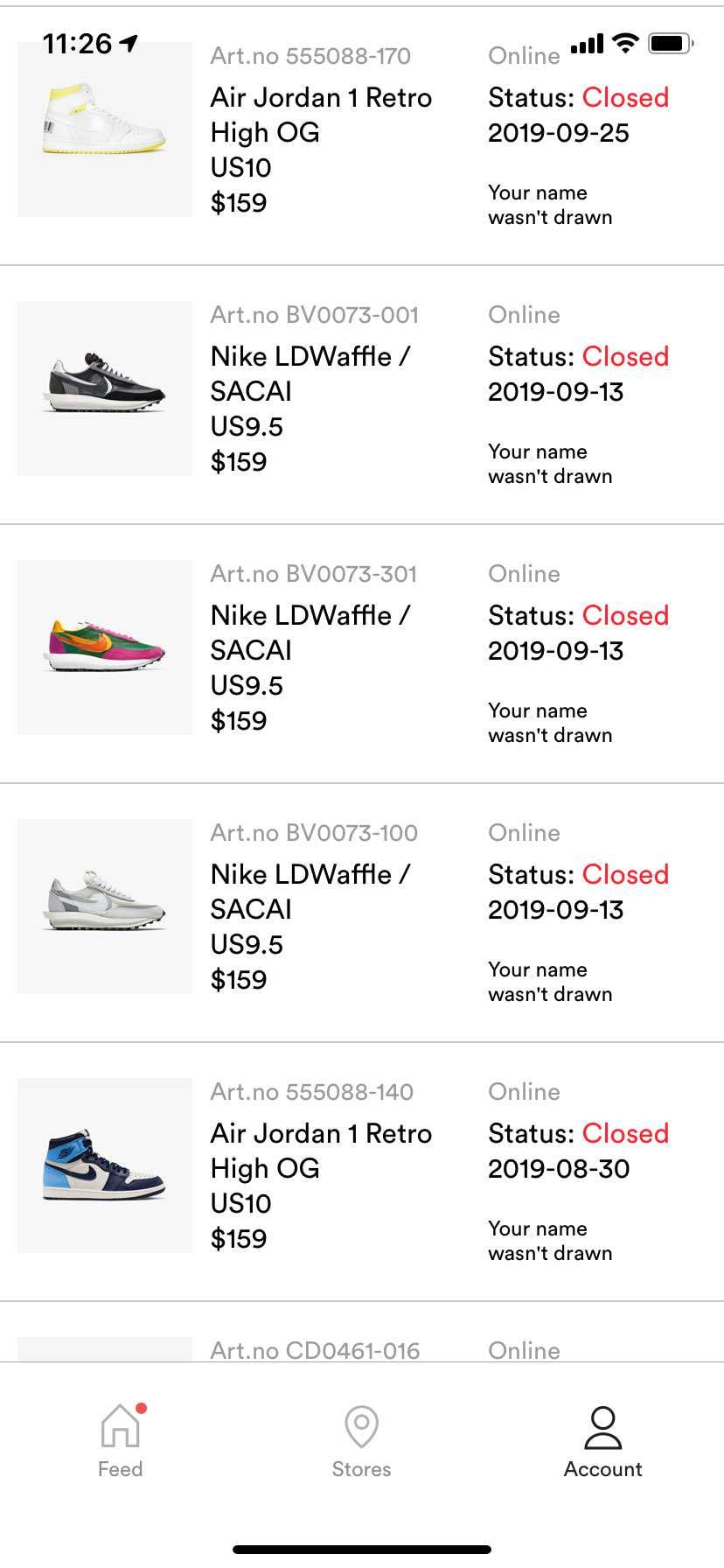Open the Art.no BV0073-001 LDWaffle entry
This screenshot has height=1568, width=724.
click(x=362, y=395)
